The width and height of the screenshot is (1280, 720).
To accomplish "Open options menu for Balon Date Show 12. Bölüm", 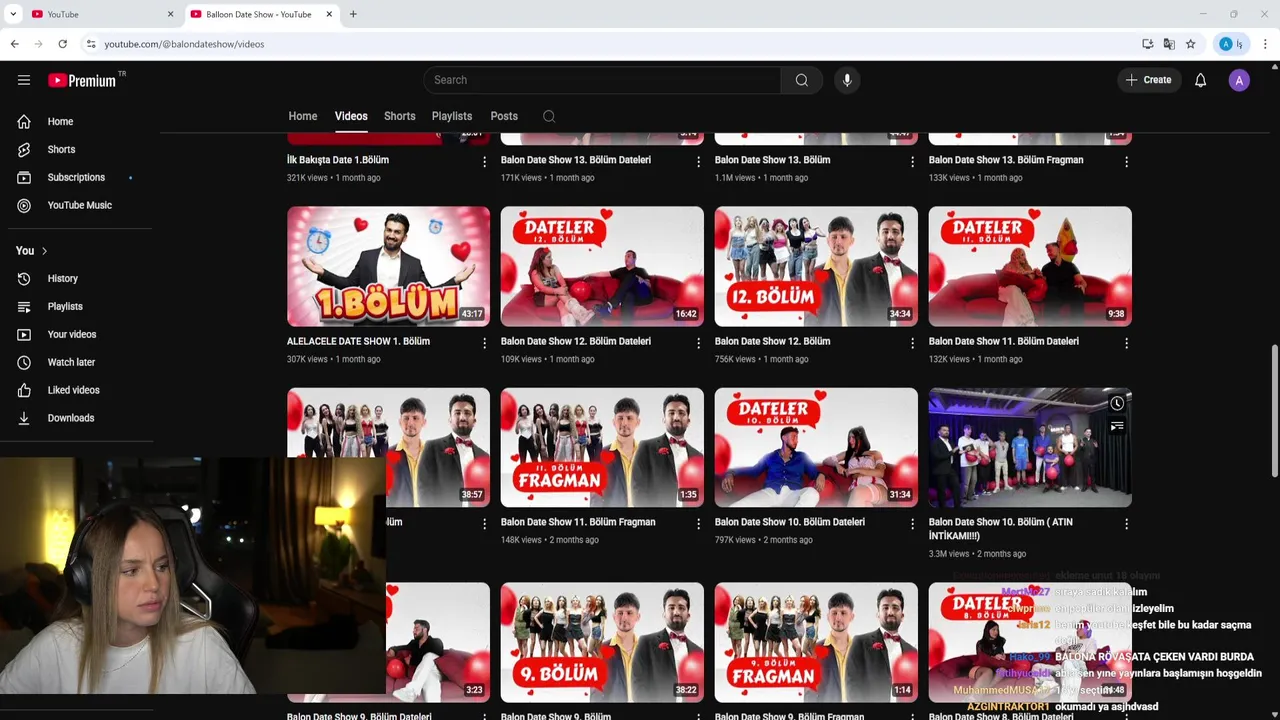I will pos(912,343).
